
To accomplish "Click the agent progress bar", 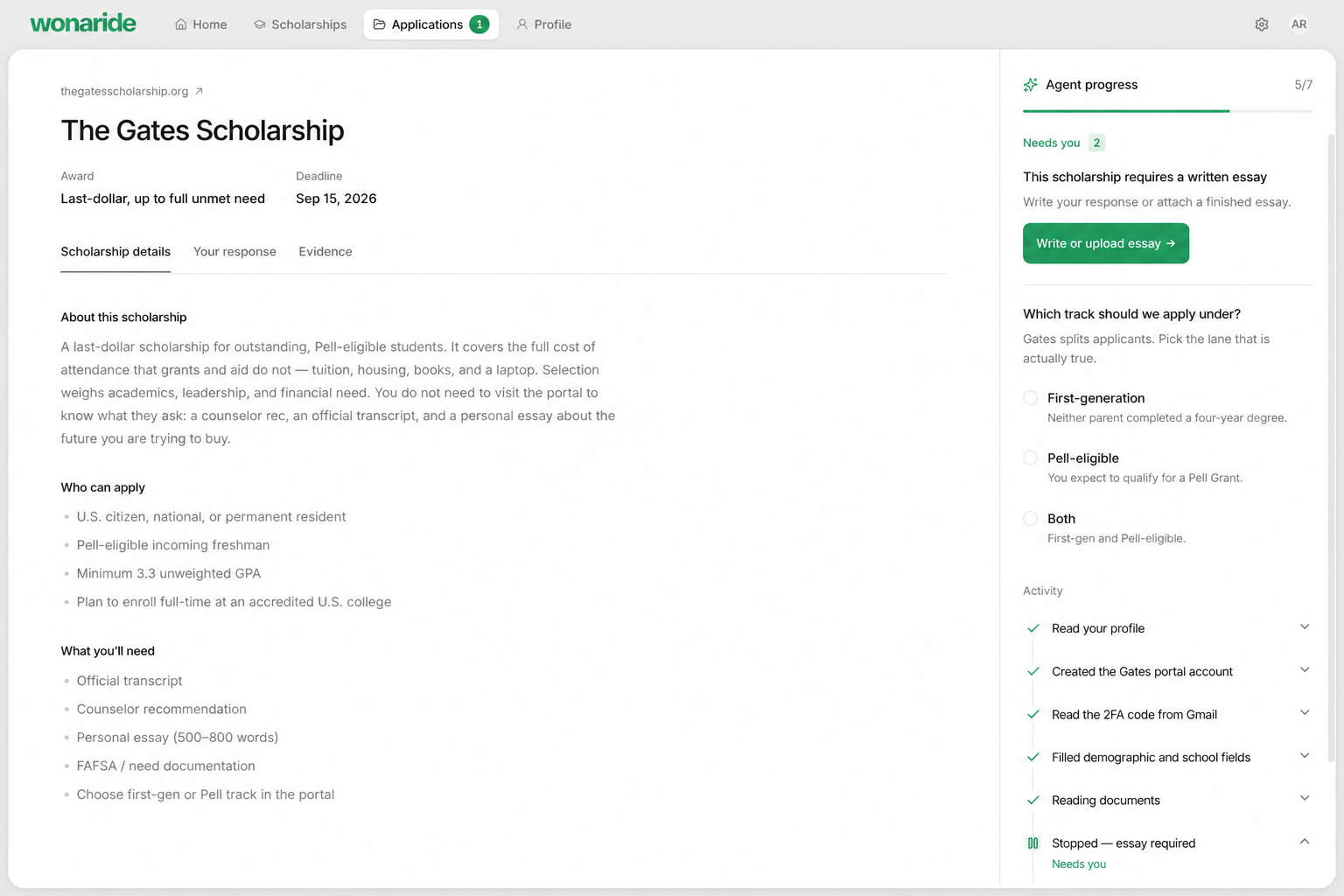I will point(1167,111).
